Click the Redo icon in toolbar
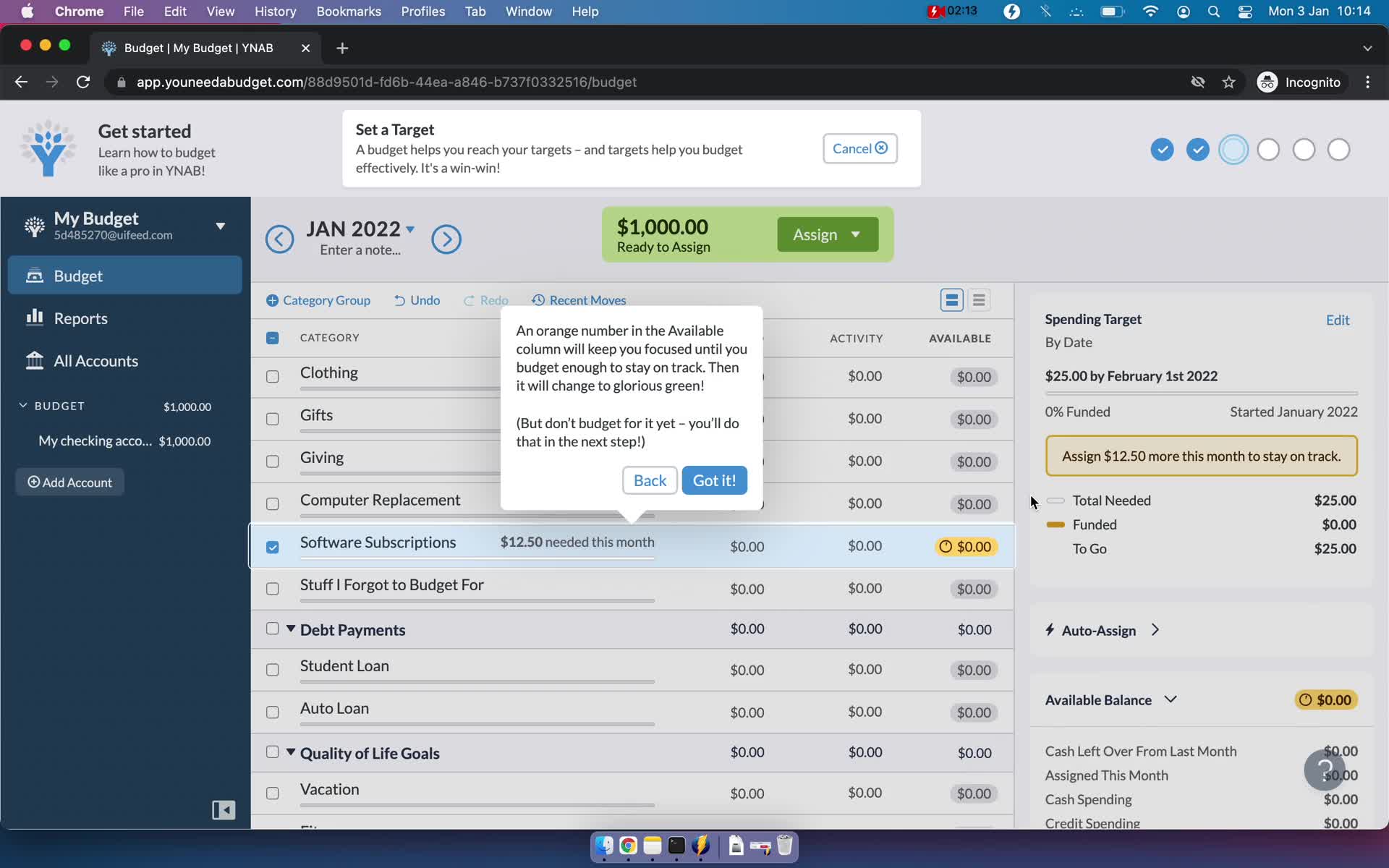The image size is (1389, 868). click(468, 299)
